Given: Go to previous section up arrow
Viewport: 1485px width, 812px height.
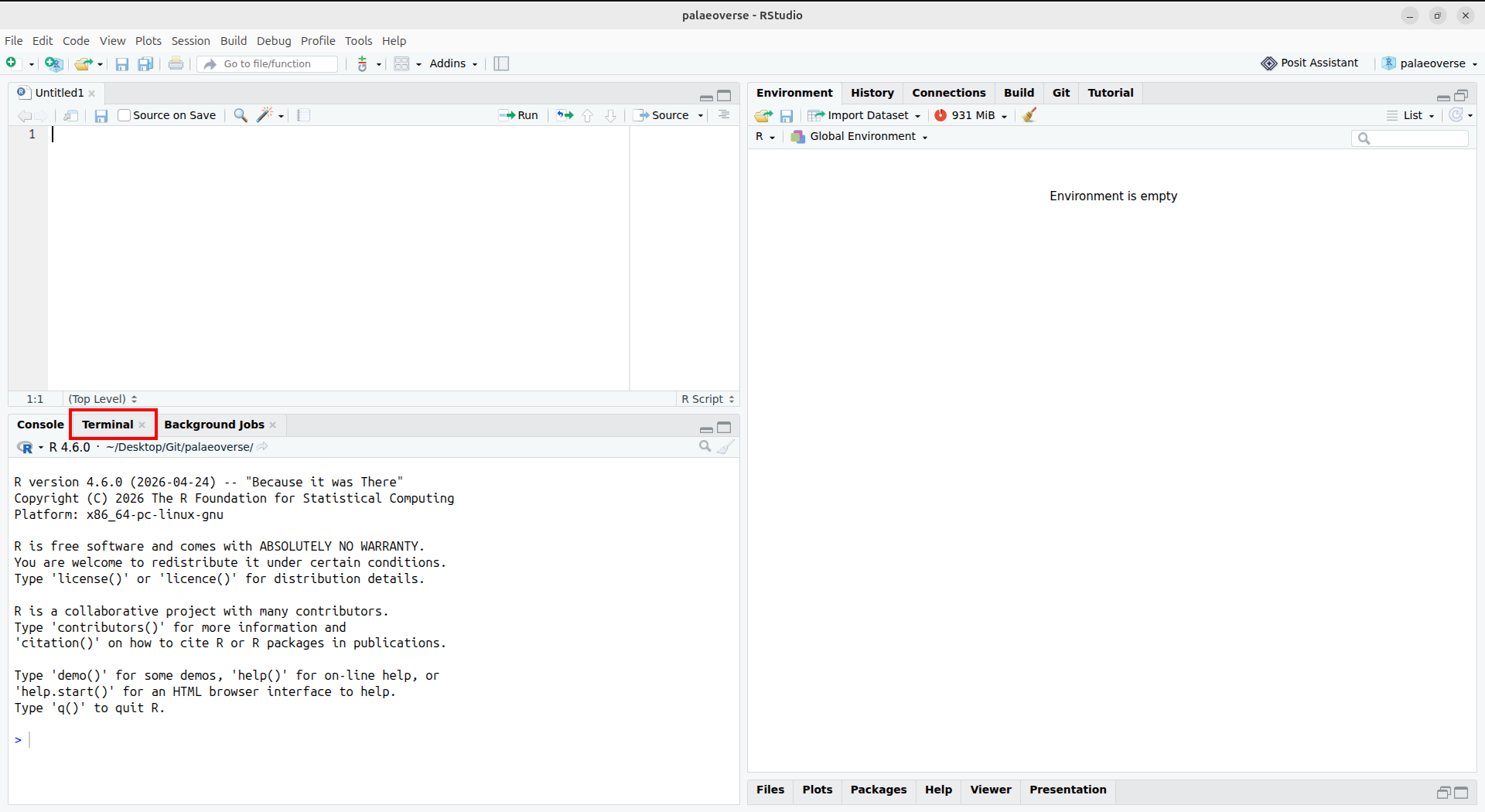Looking at the screenshot, I should (588, 115).
